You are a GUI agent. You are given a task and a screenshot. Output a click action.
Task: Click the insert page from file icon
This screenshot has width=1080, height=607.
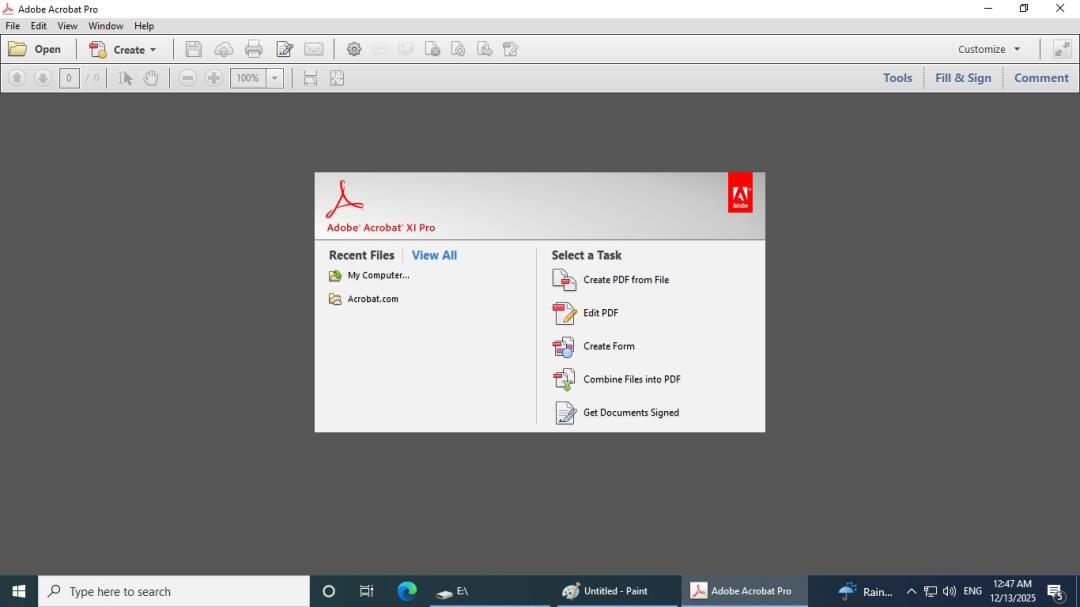coord(485,49)
